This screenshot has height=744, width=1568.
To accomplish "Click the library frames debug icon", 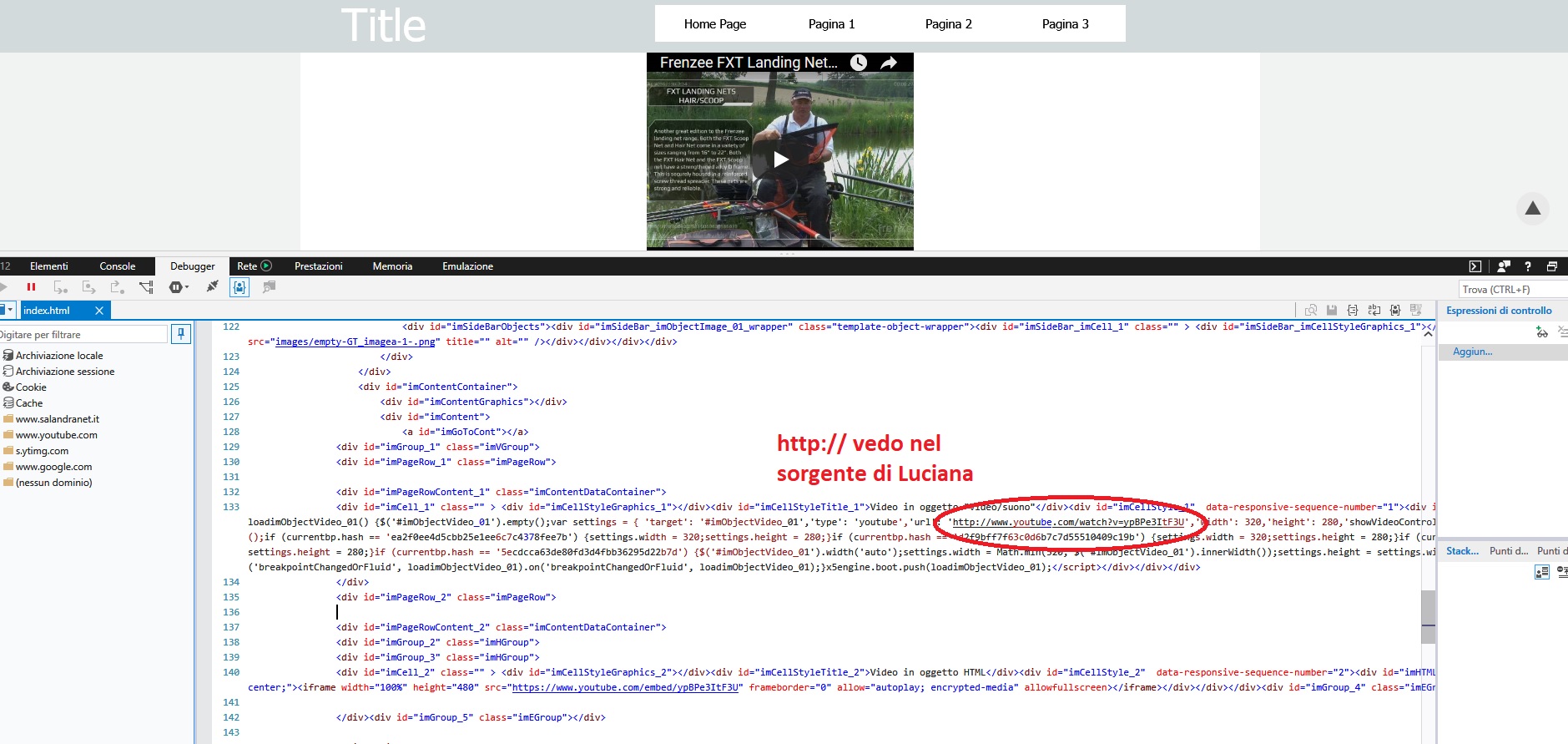I will click(x=269, y=287).
